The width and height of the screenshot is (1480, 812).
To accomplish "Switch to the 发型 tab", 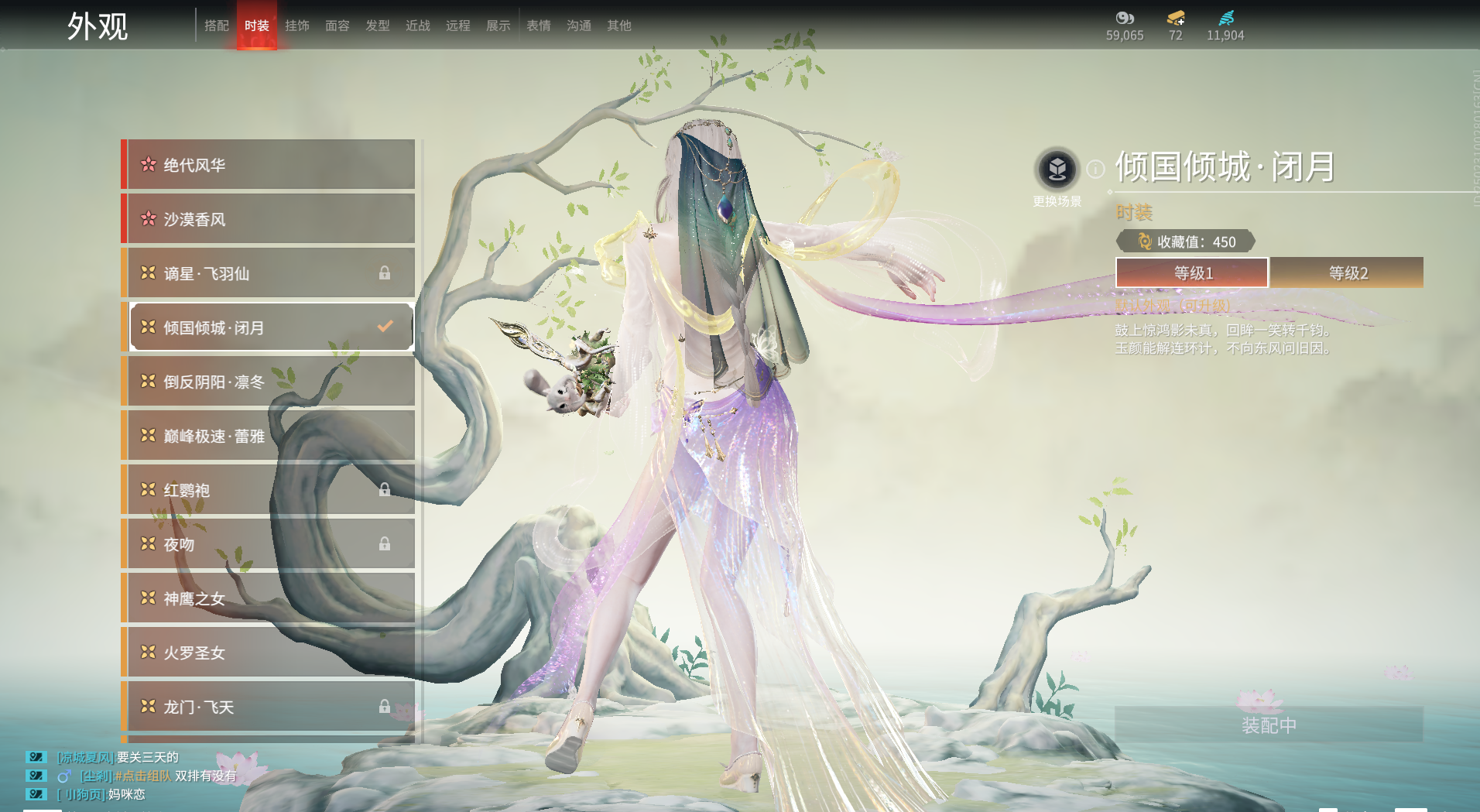I will point(378,26).
